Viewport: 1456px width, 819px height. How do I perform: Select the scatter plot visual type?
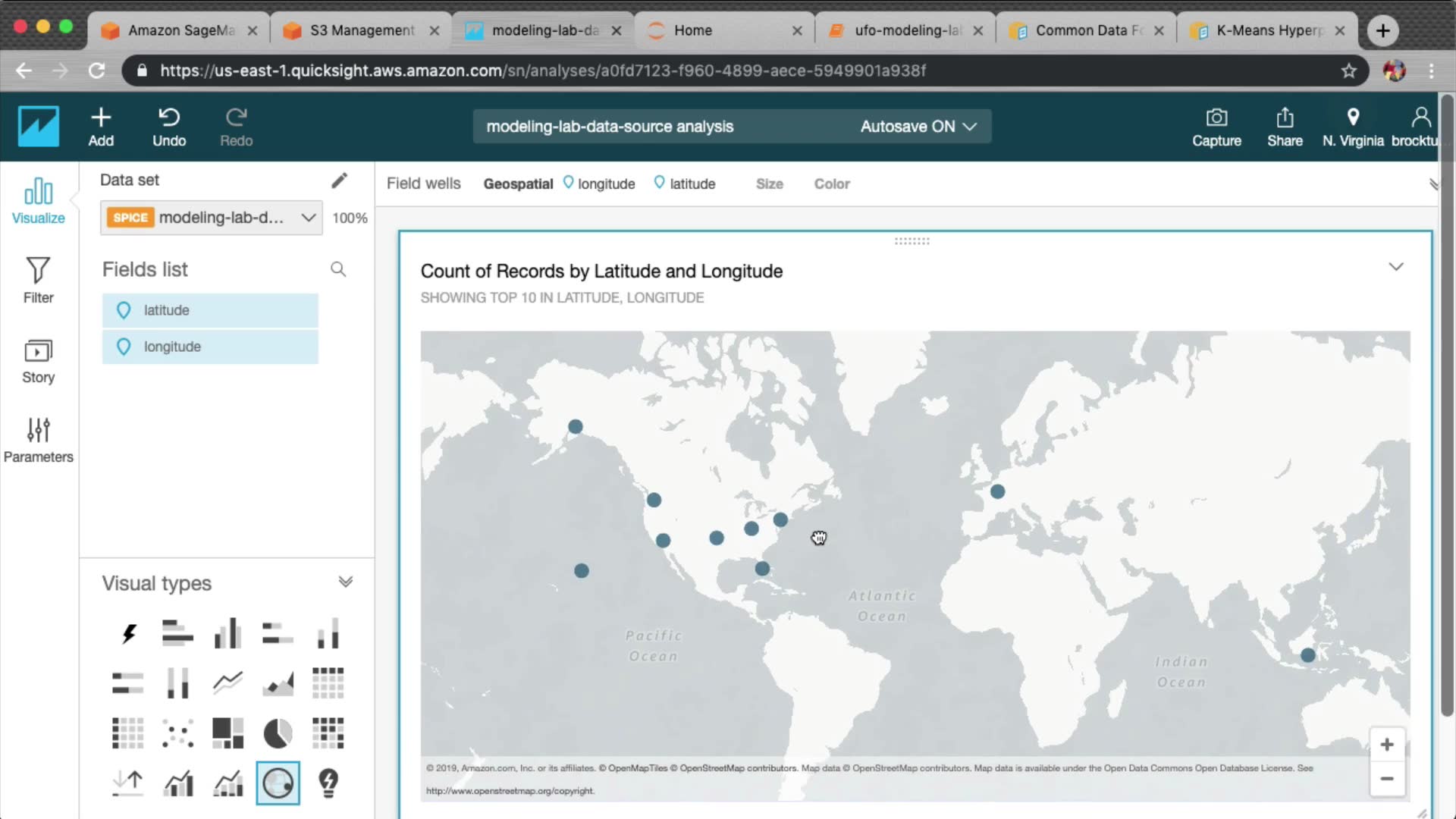(177, 733)
